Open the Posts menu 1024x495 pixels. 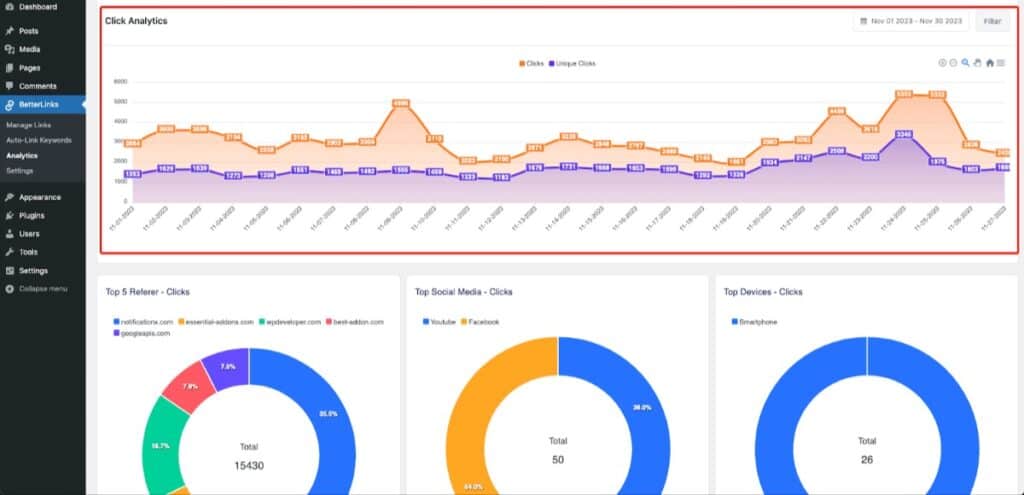point(29,31)
